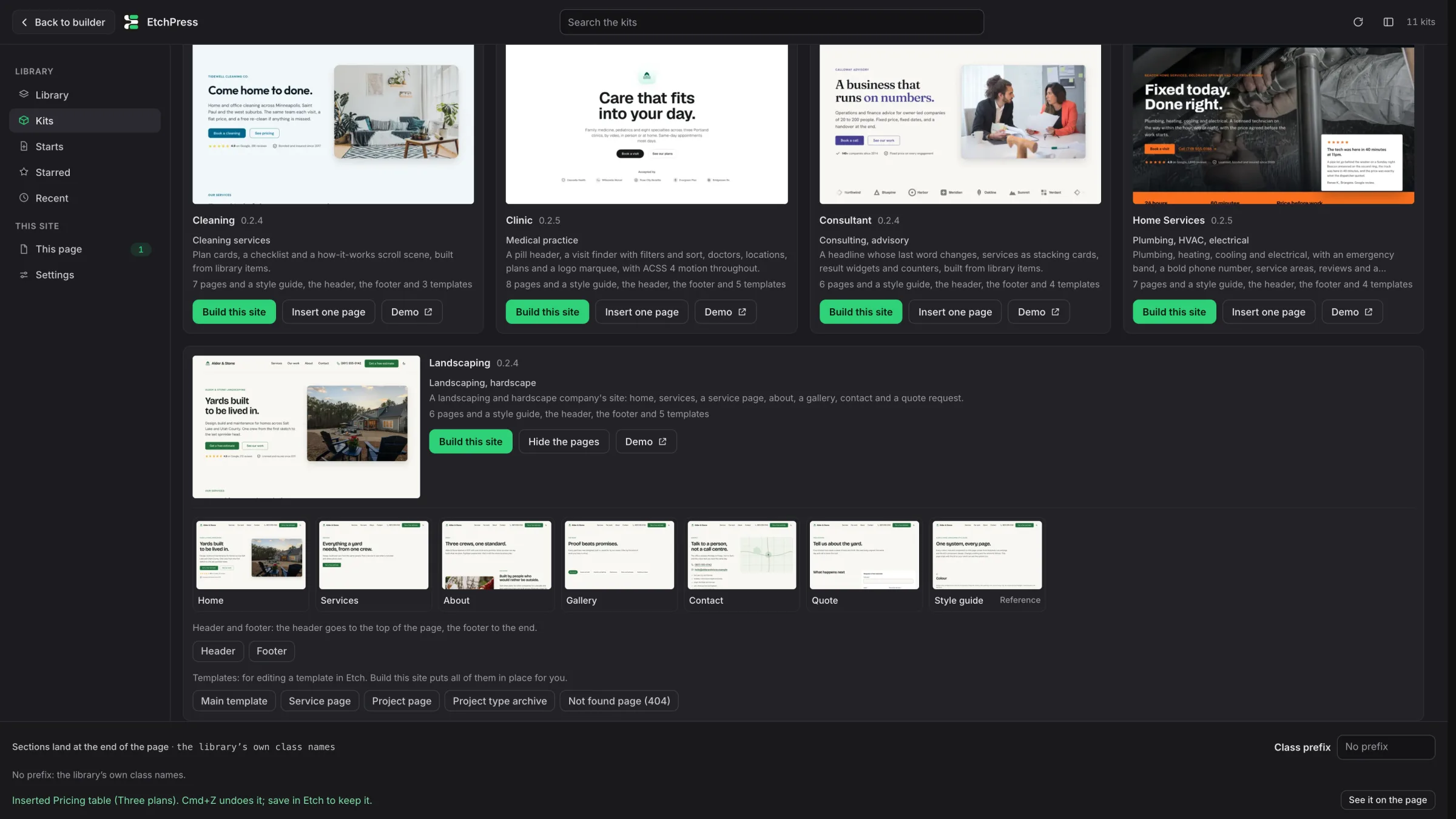Viewport: 1456px width, 819px height.
Task: Click the back chevron in Back to builder
Action: (x=24, y=22)
